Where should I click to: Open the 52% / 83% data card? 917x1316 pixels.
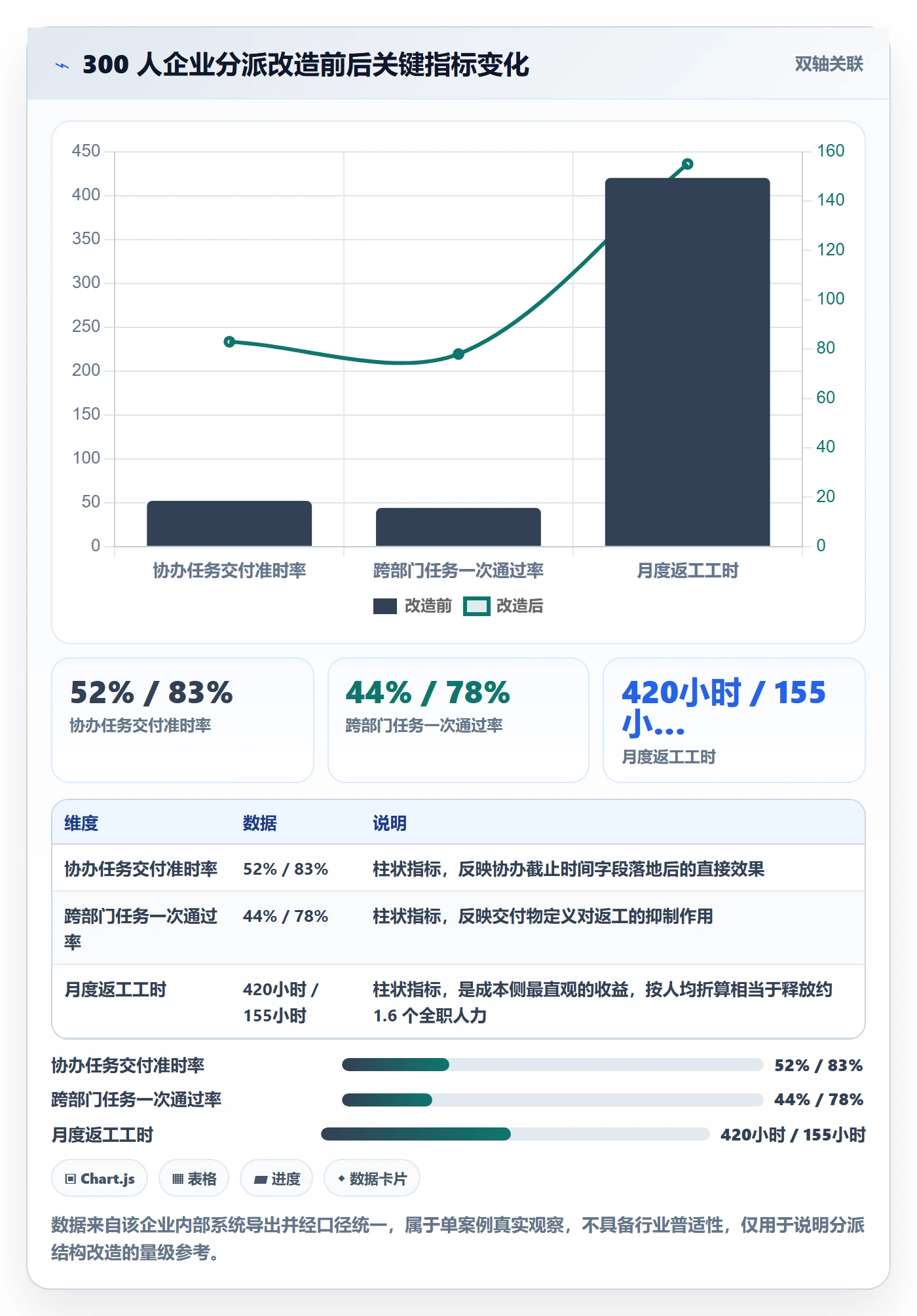[x=183, y=720]
